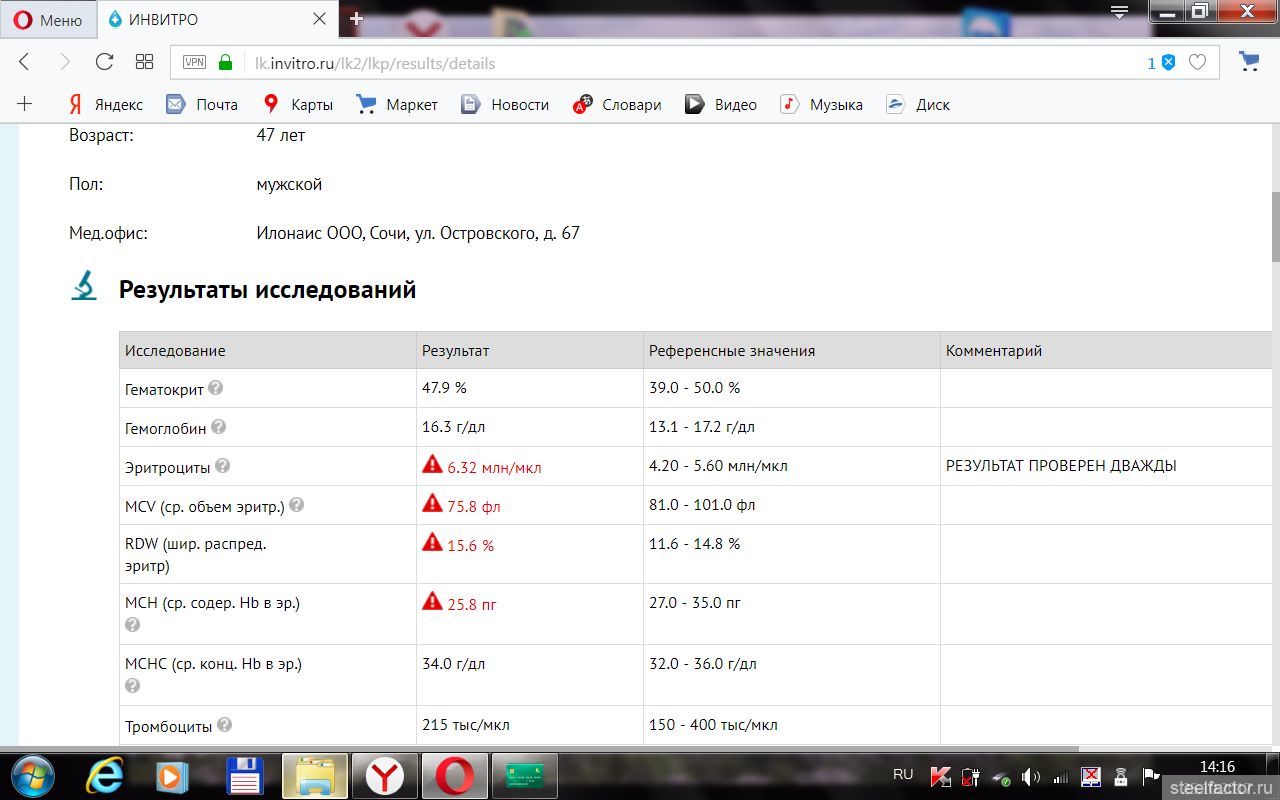Open the Видео bookmark
Screen dimensions: 1280x800
721,104
